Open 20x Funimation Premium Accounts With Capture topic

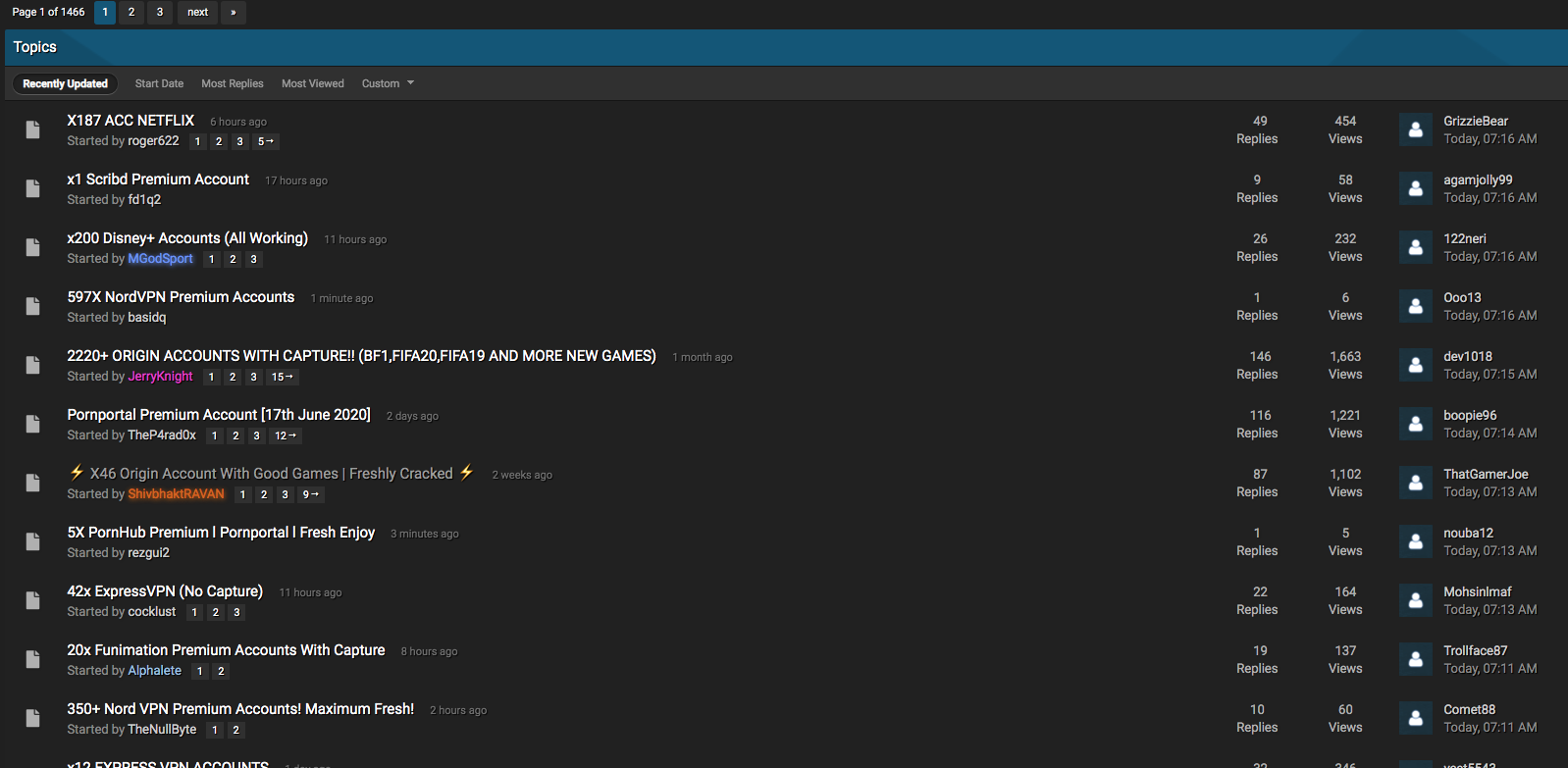coord(226,649)
